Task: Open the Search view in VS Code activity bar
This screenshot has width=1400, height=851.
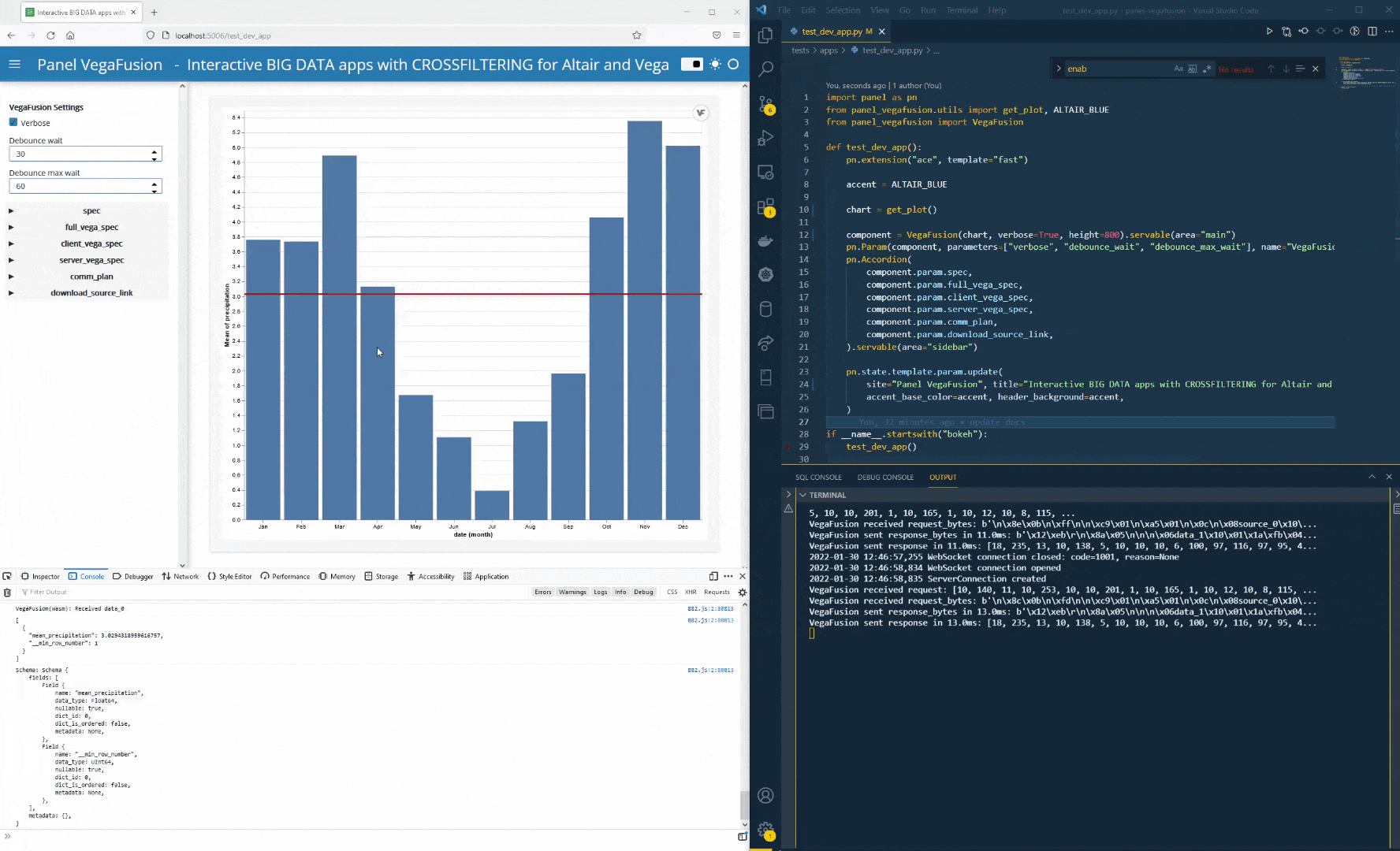Action: [765, 69]
